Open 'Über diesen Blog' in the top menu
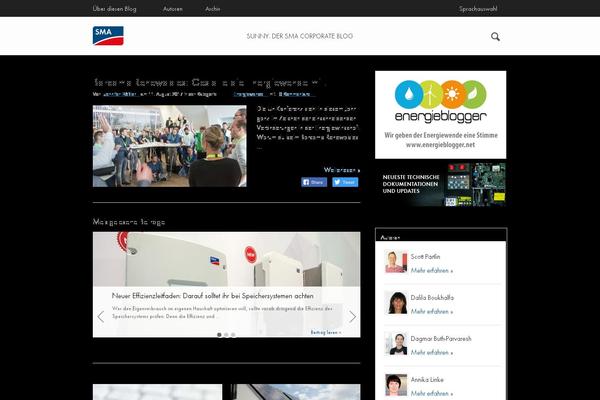 (x=113, y=8)
